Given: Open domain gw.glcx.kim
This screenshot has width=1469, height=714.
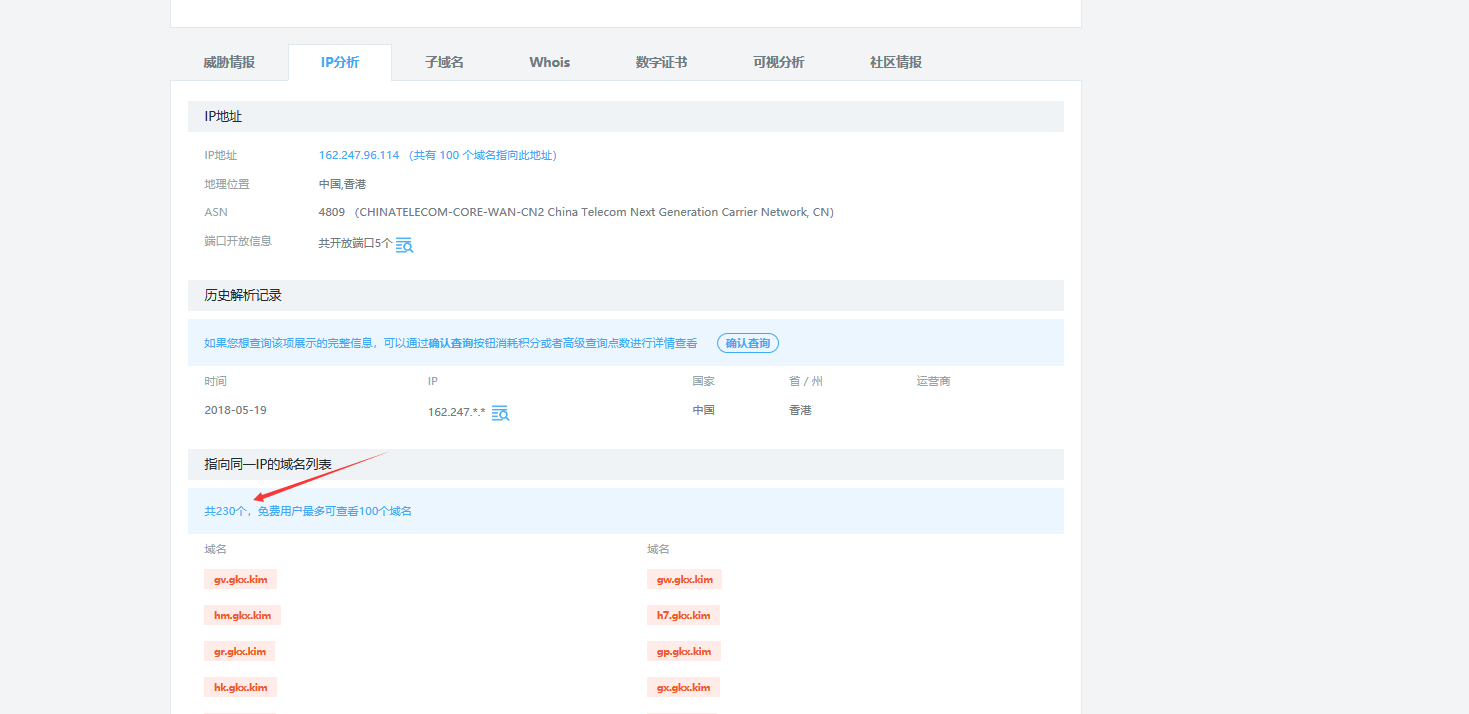Looking at the screenshot, I should [684, 579].
